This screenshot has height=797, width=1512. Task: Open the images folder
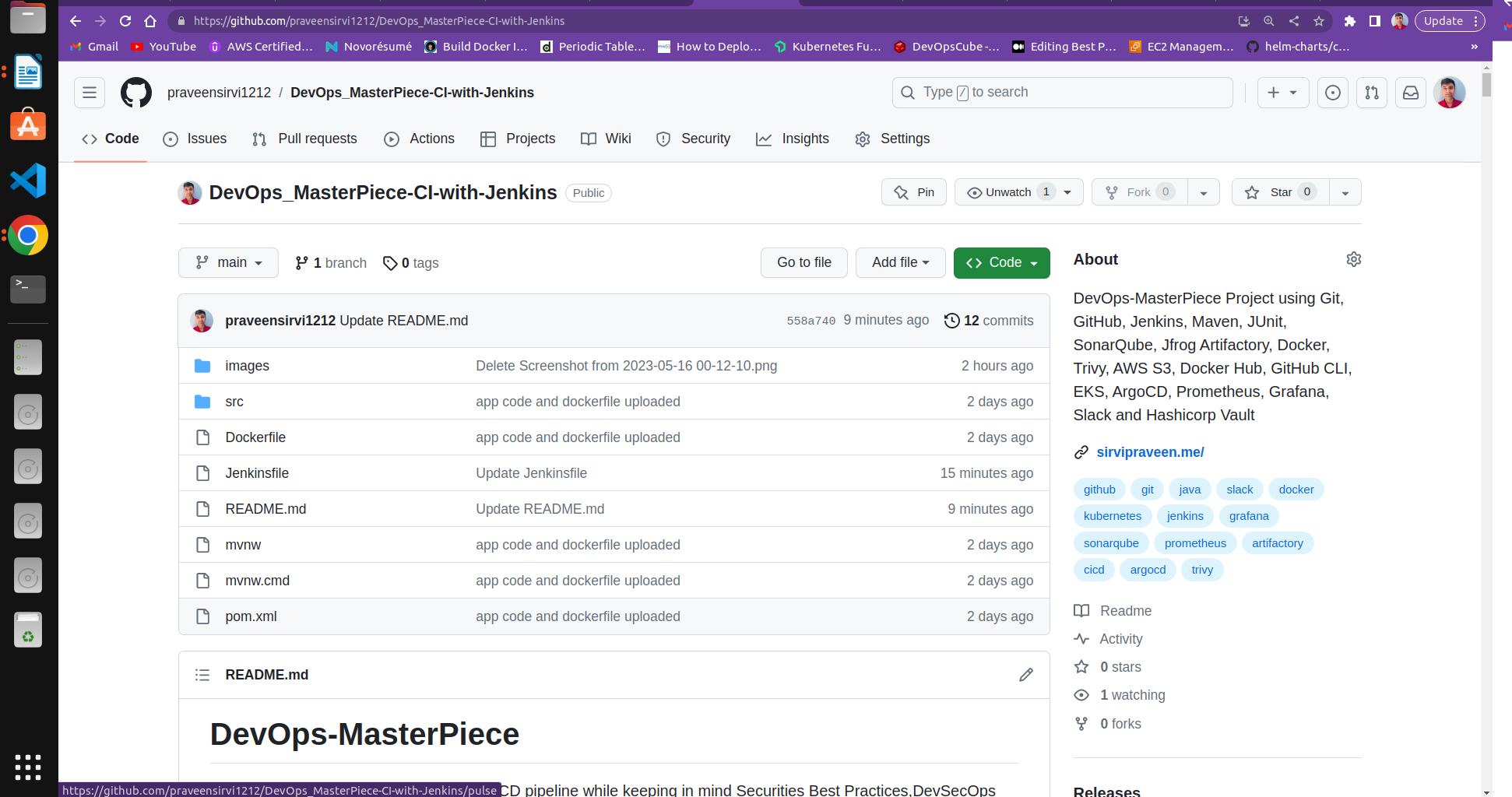coord(247,366)
